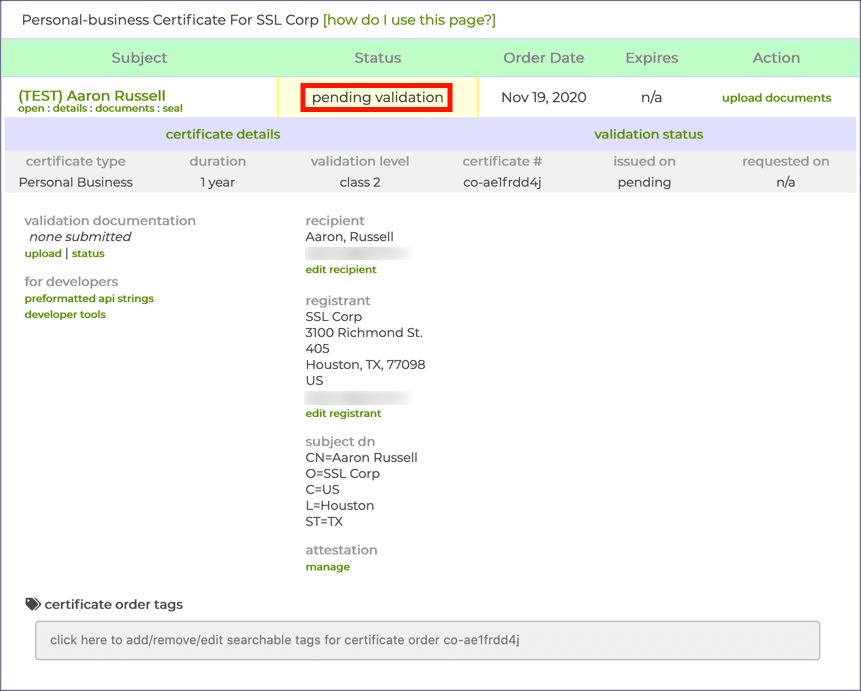Screen dimensions: 861x691
Task: Click 'status' under validation documentation
Action: pos(88,254)
